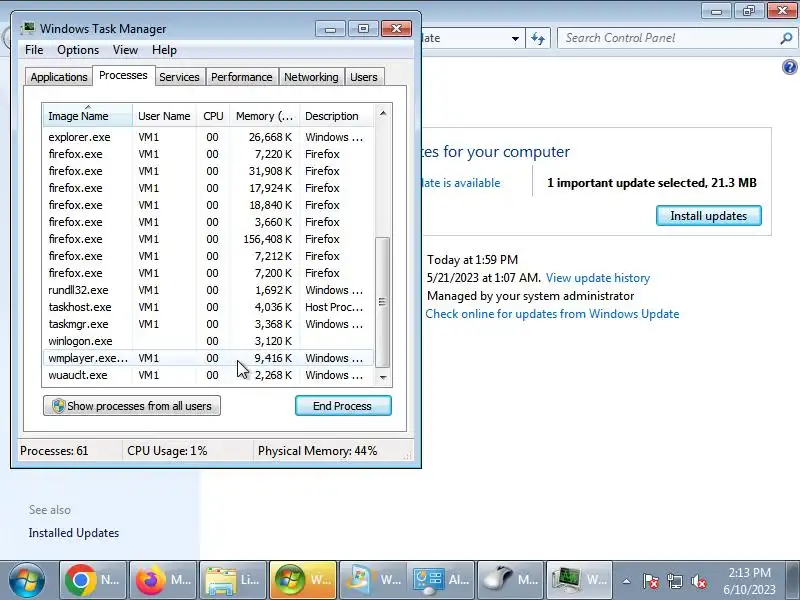This screenshot has width=800, height=600.
Task: Select the winlogon.exe process row
Action: [x=208, y=341]
